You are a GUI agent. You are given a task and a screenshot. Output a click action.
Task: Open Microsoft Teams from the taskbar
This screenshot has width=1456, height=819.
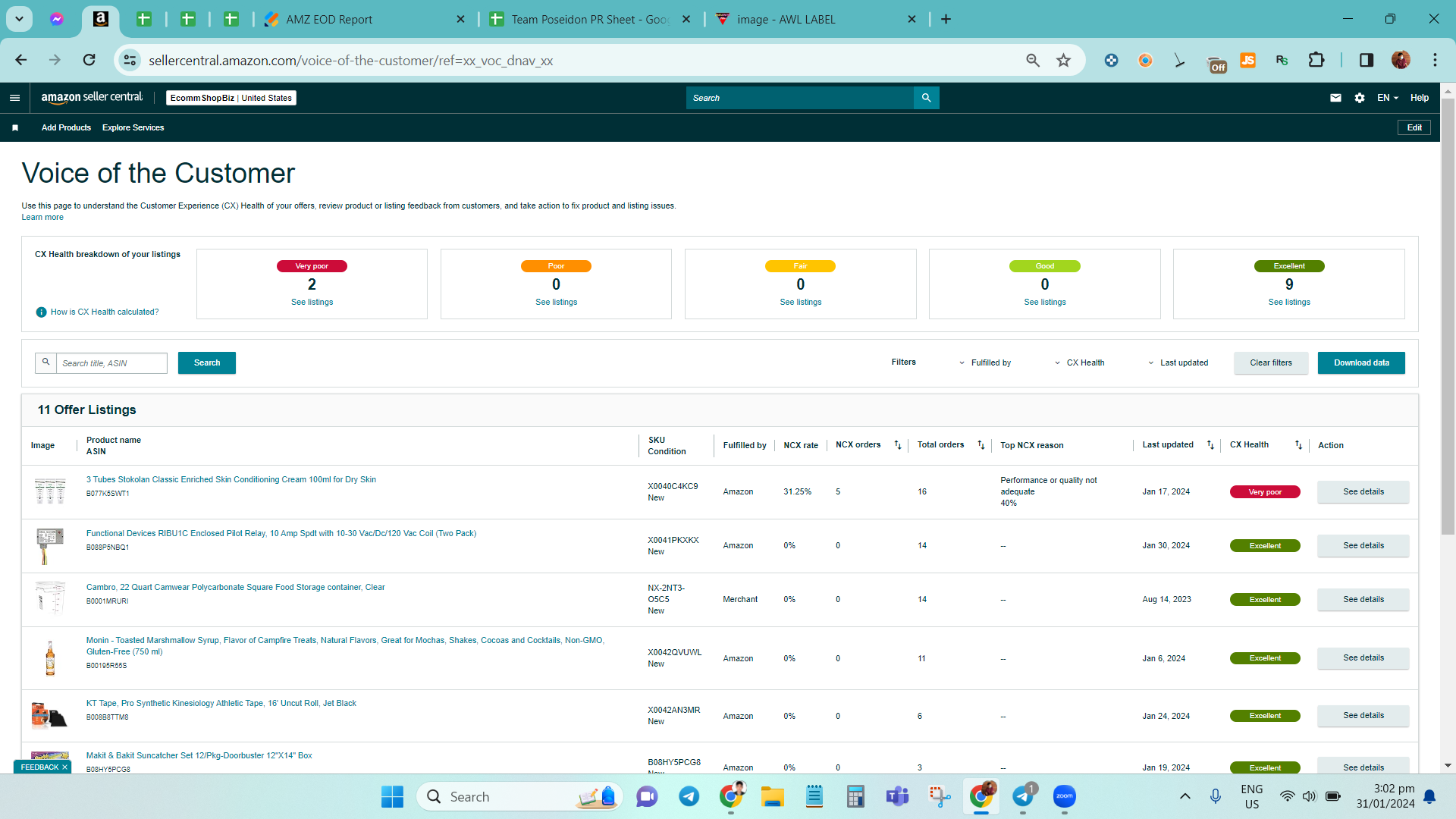coord(897,796)
